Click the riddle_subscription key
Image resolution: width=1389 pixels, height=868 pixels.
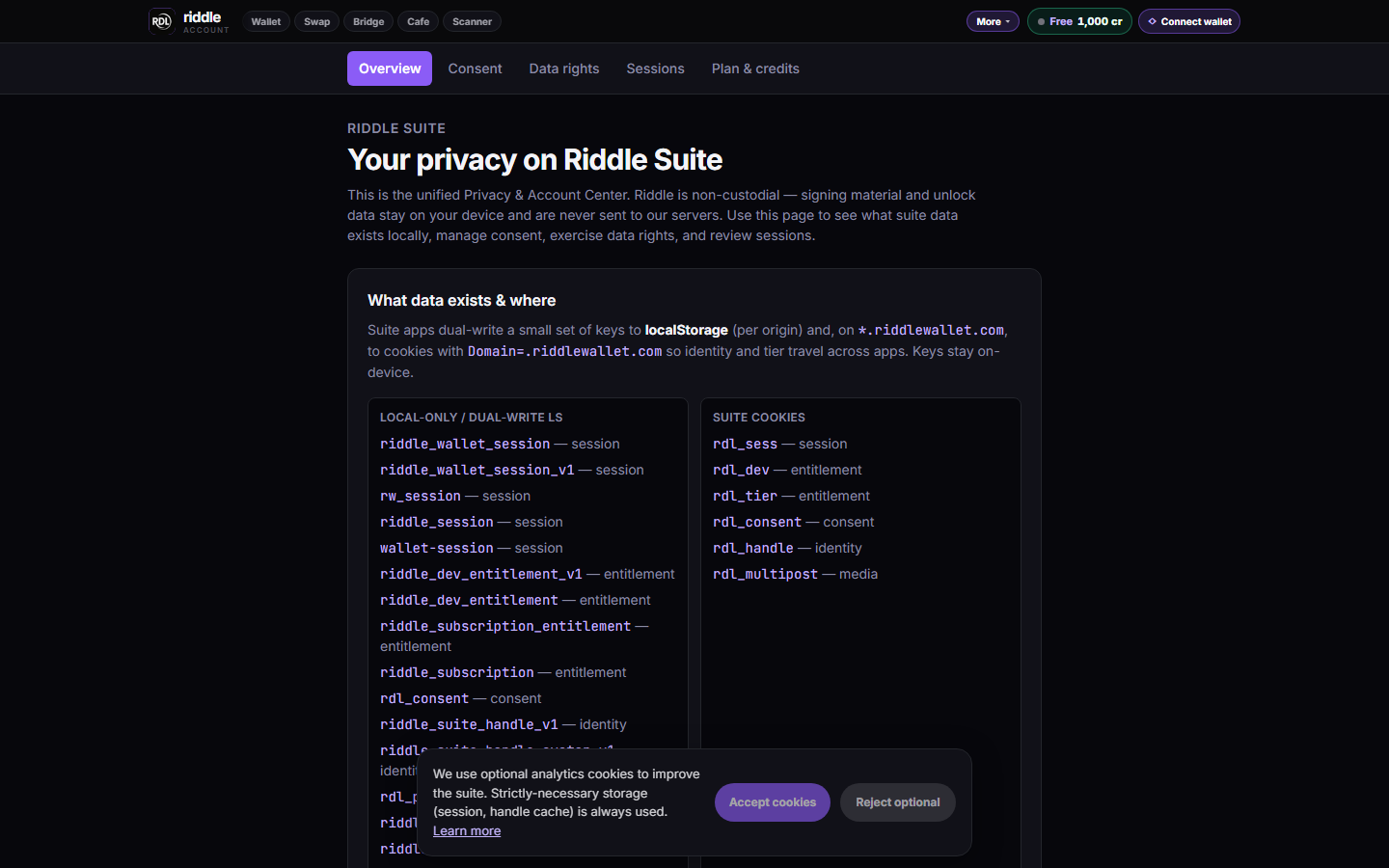tap(457, 672)
